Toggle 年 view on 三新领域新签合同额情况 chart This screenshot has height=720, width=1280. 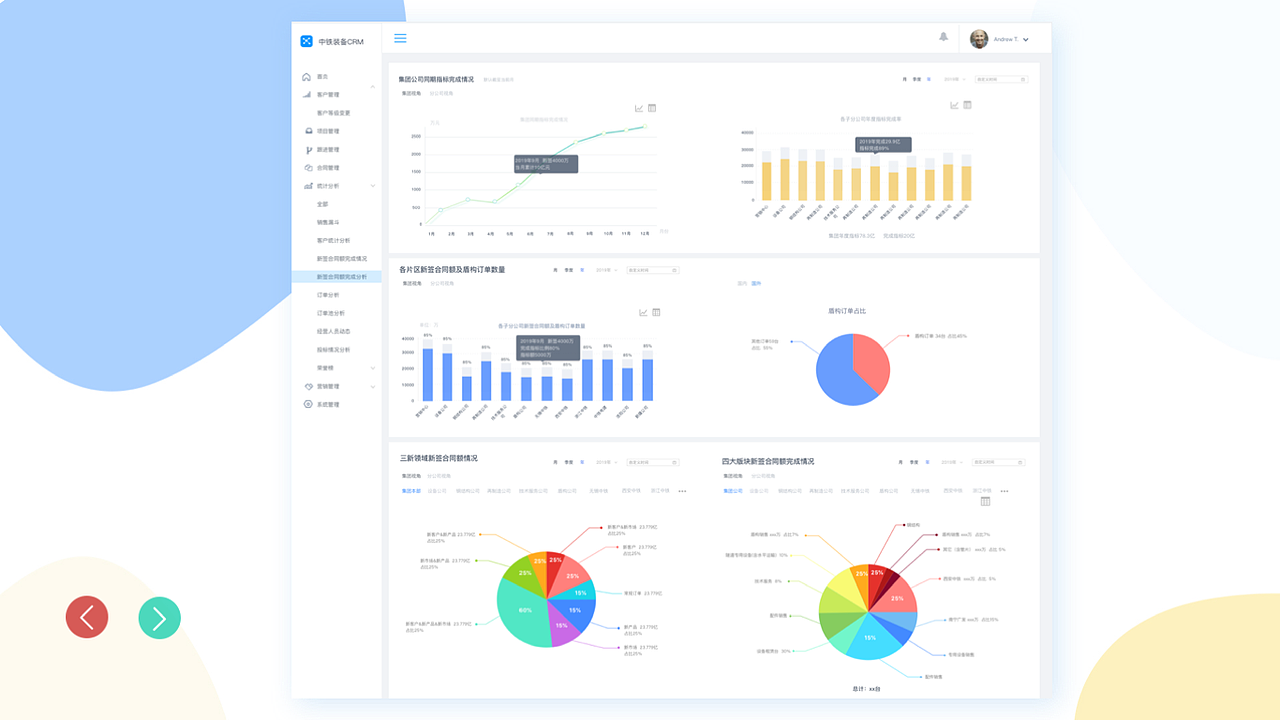(x=582, y=463)
